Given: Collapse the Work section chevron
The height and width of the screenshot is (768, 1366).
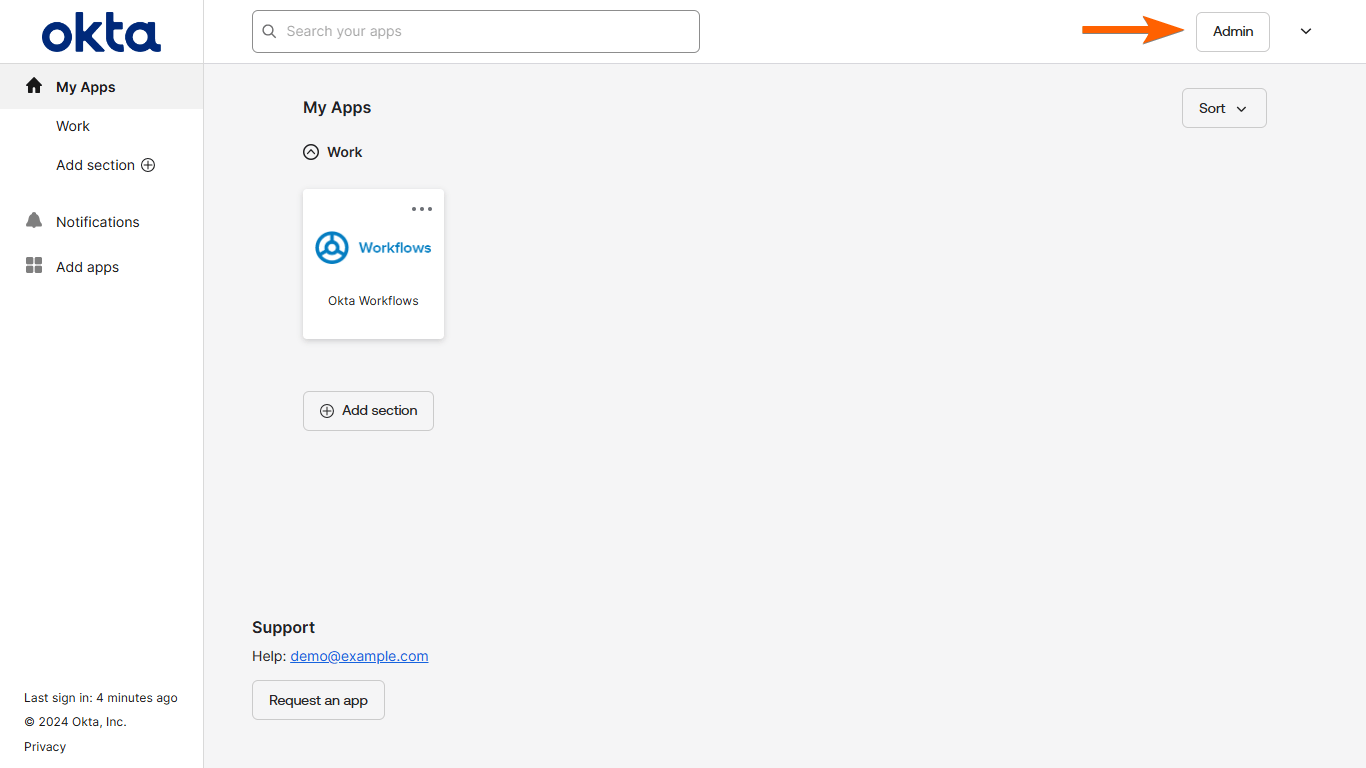Looking at the screenshot, I should point(311,152).
